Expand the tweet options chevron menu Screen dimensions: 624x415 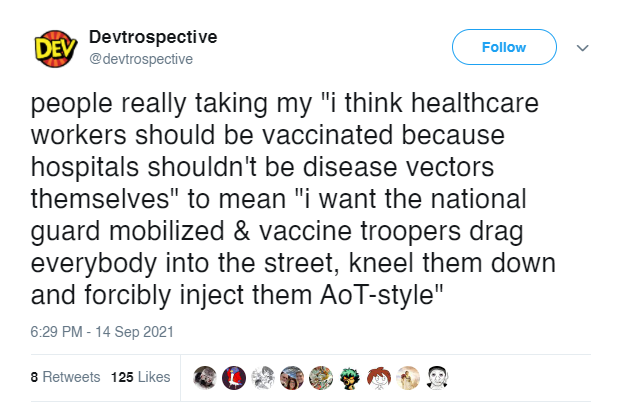(582, 48)
